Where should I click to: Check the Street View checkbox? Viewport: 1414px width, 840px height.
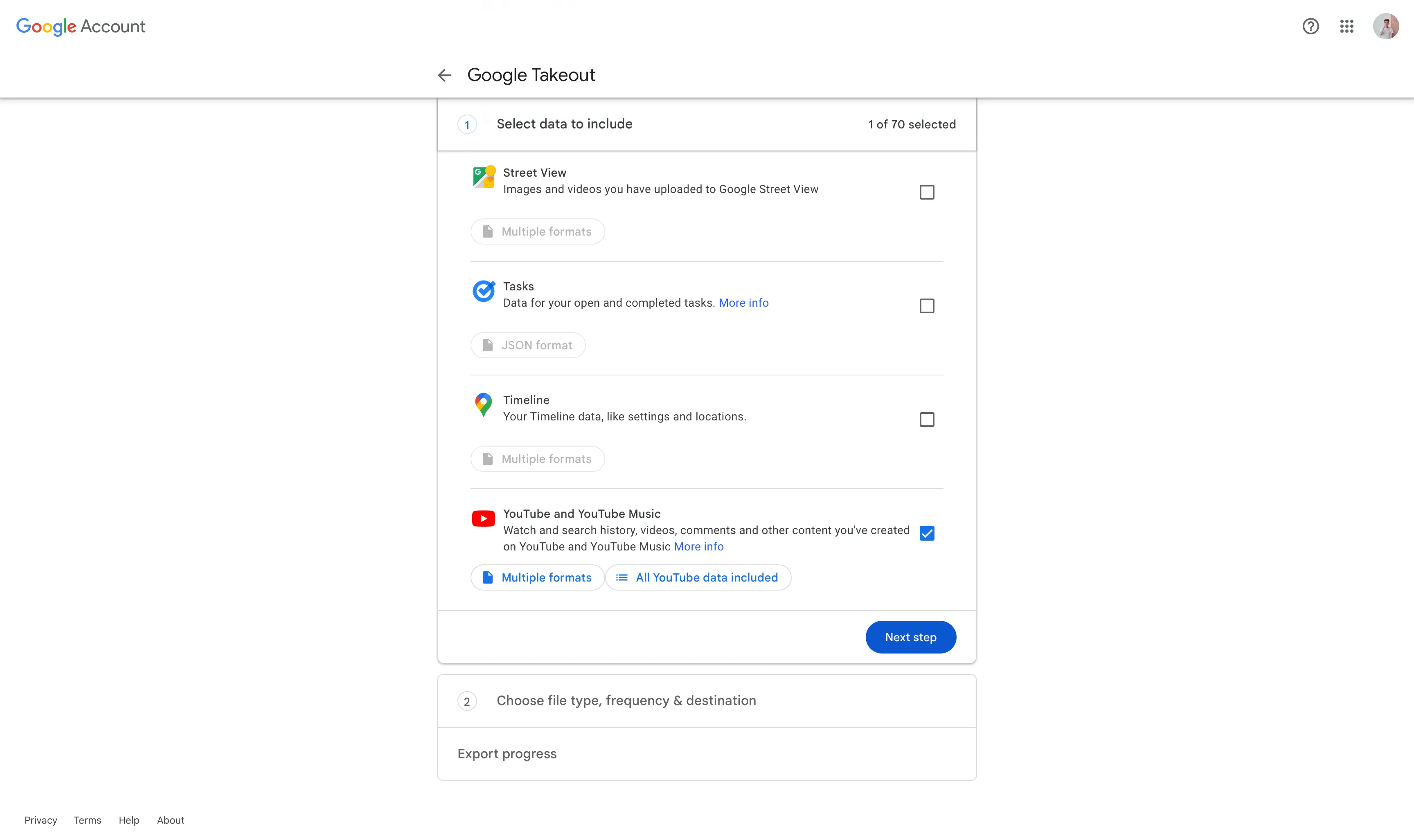[927, 193]
